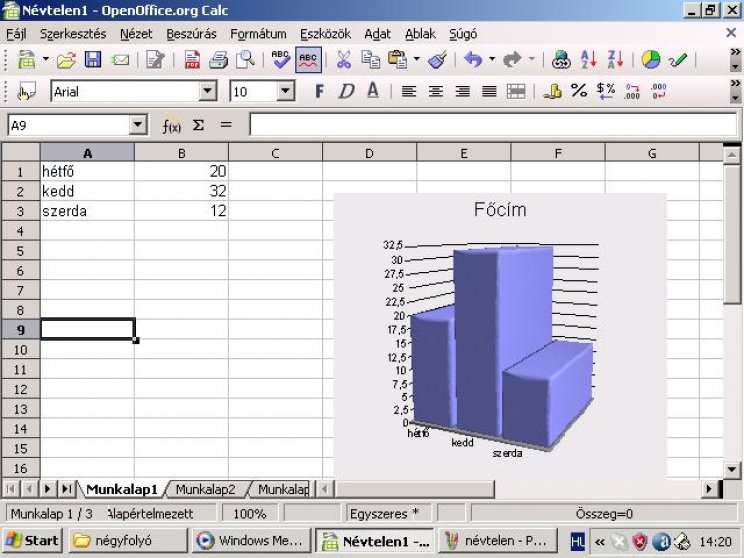Expand hidden formatting toolbar buttons
The height and width of the screenshot is (558, 744).
coord(735,90)
